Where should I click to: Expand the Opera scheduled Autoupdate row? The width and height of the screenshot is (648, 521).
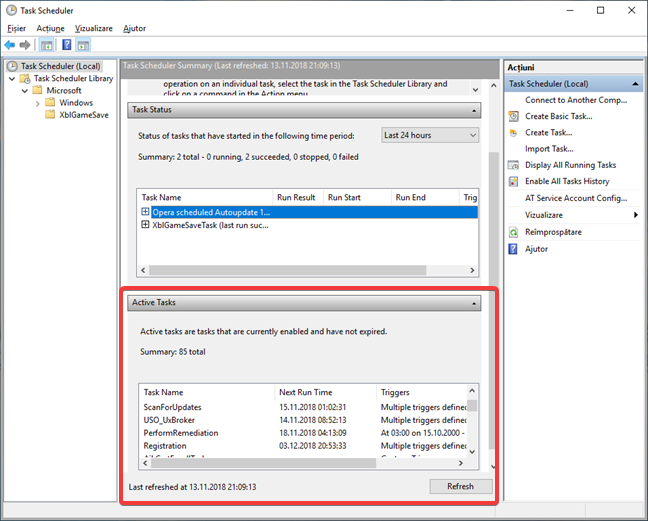pyautogui.click(x=145, y=212)
